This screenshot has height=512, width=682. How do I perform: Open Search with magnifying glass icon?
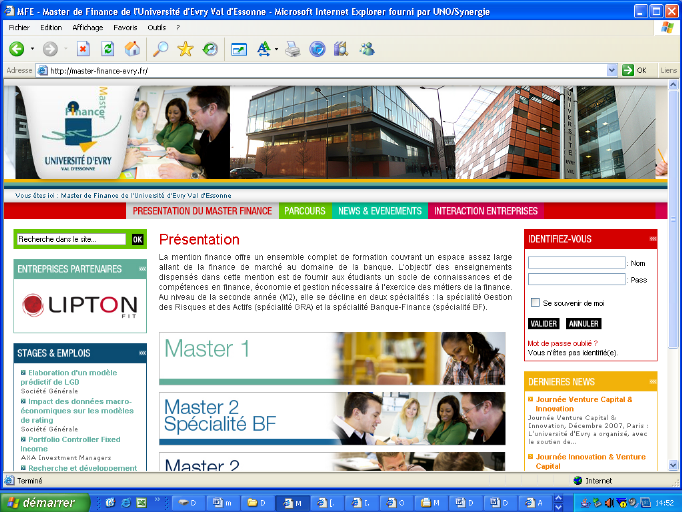pyautogui.click(x=160, y=49)
